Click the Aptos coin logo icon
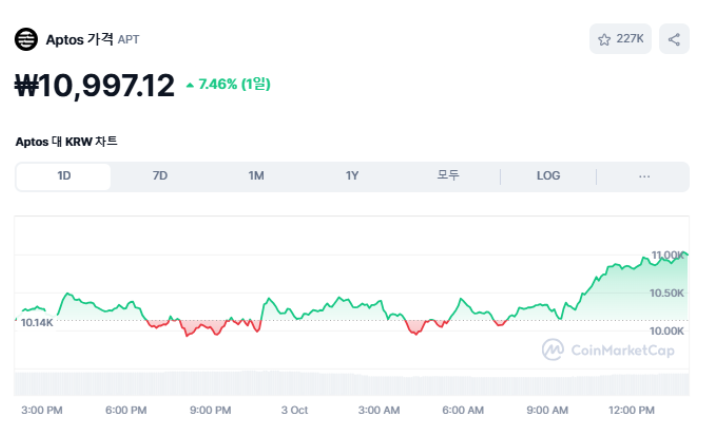Screen dimensions: 708x425 tap(26, 39)
